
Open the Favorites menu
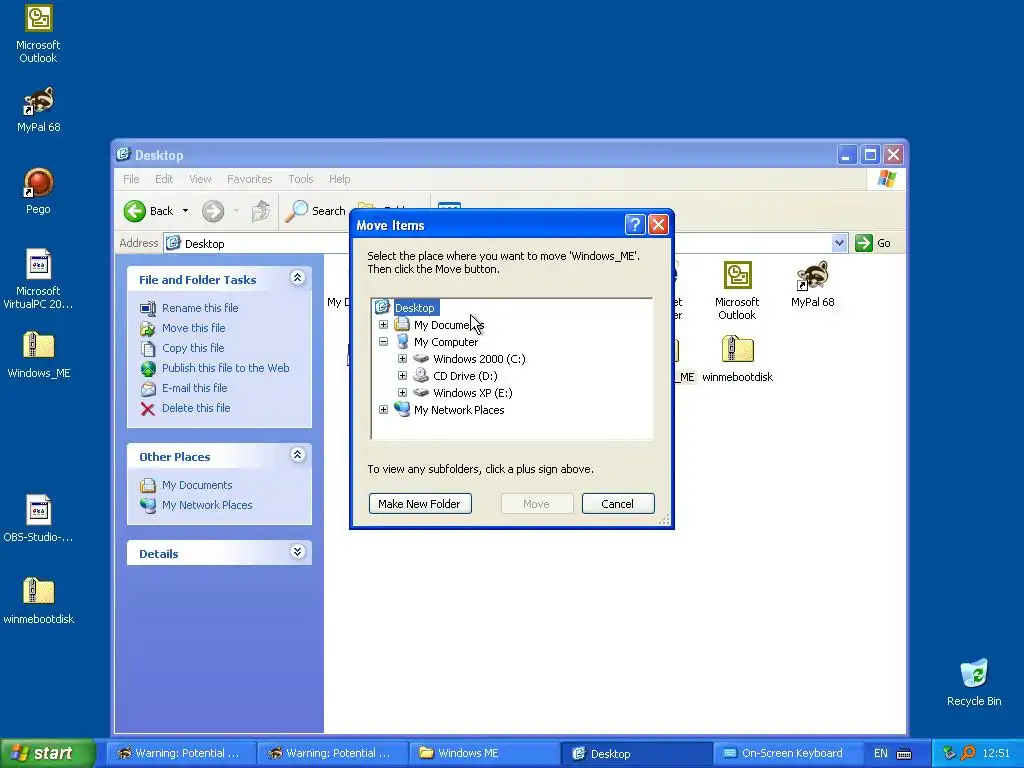(249, 179)
